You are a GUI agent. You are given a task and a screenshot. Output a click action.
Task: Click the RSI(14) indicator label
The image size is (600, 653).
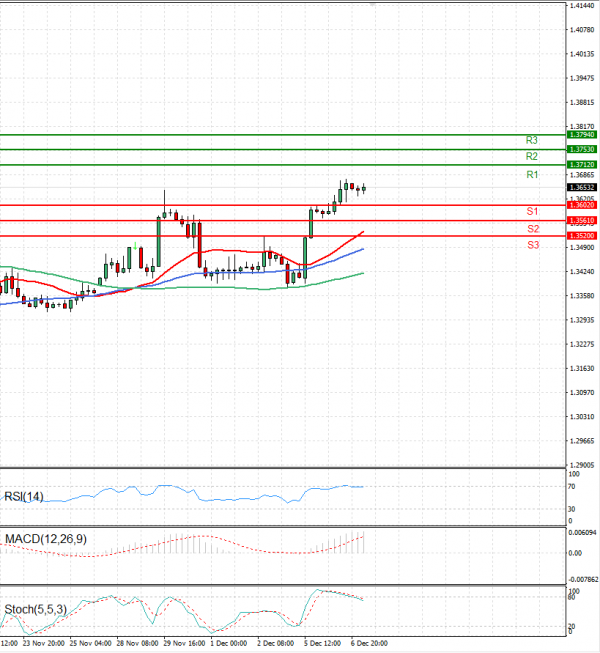[x=24, y=496]
